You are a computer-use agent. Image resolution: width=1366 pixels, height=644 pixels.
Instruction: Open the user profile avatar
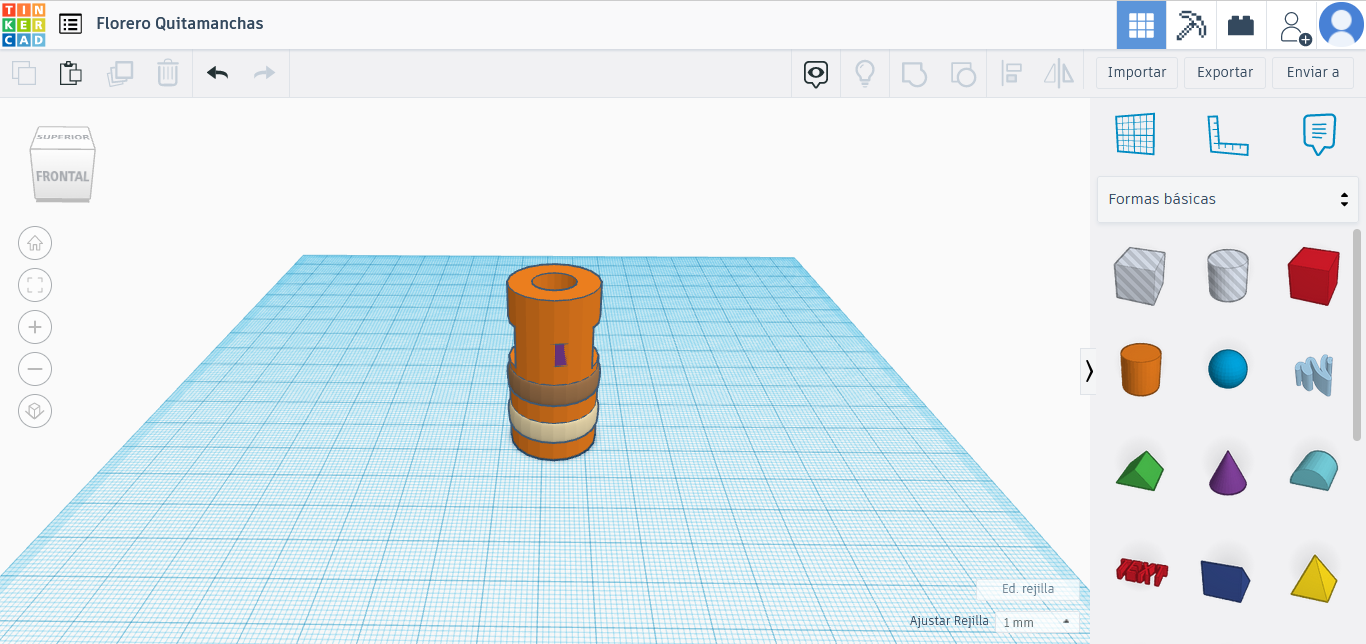1341,25
